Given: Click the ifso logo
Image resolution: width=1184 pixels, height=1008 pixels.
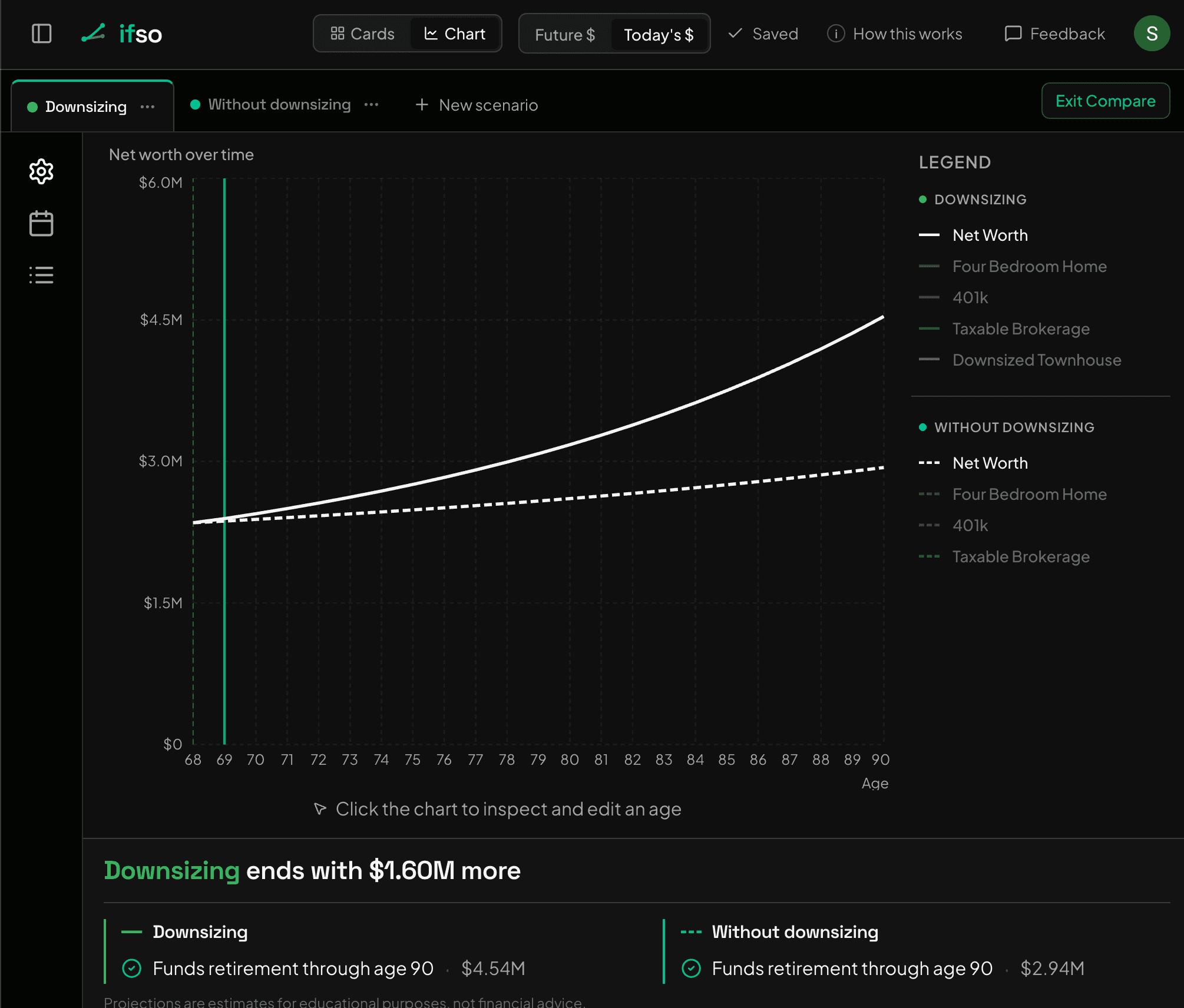Looking at the screenshot, I should 121,34.
